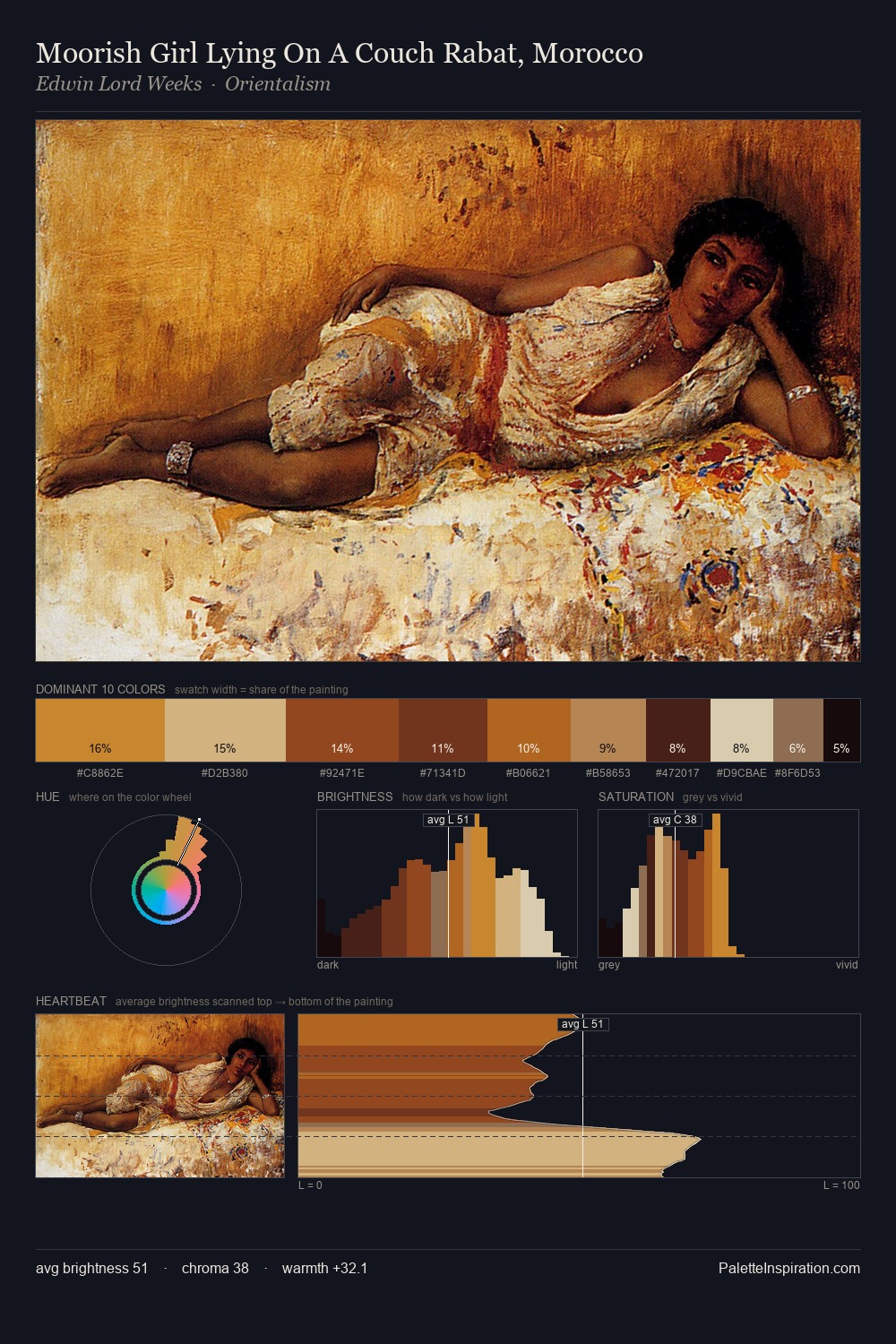Click the hex code label #D2B380
Screen dimensions: 896x1344
pyautogui.click(x=225, y=772)
